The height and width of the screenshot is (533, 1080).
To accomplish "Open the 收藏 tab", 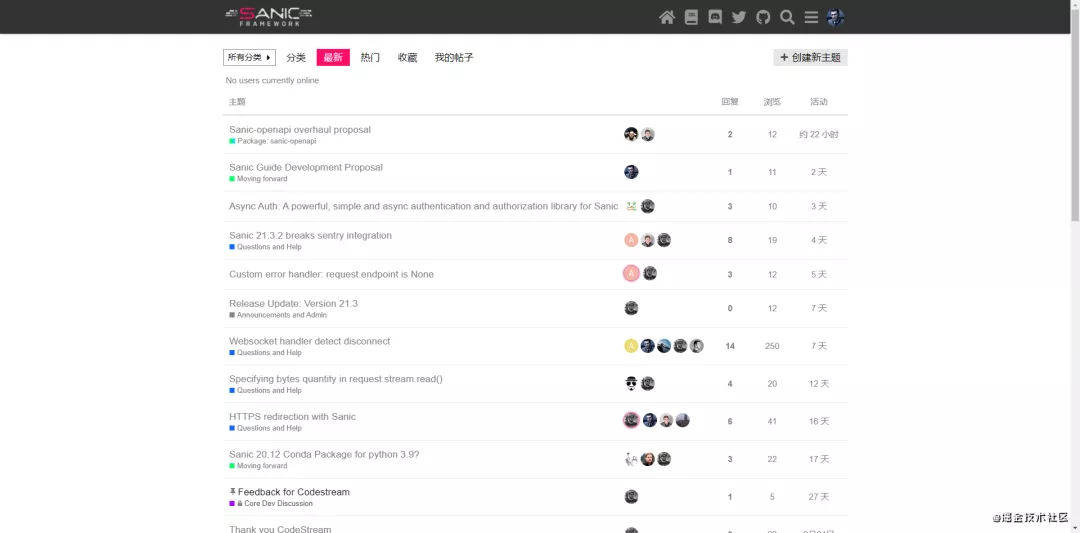I will [x=408, y=57].
